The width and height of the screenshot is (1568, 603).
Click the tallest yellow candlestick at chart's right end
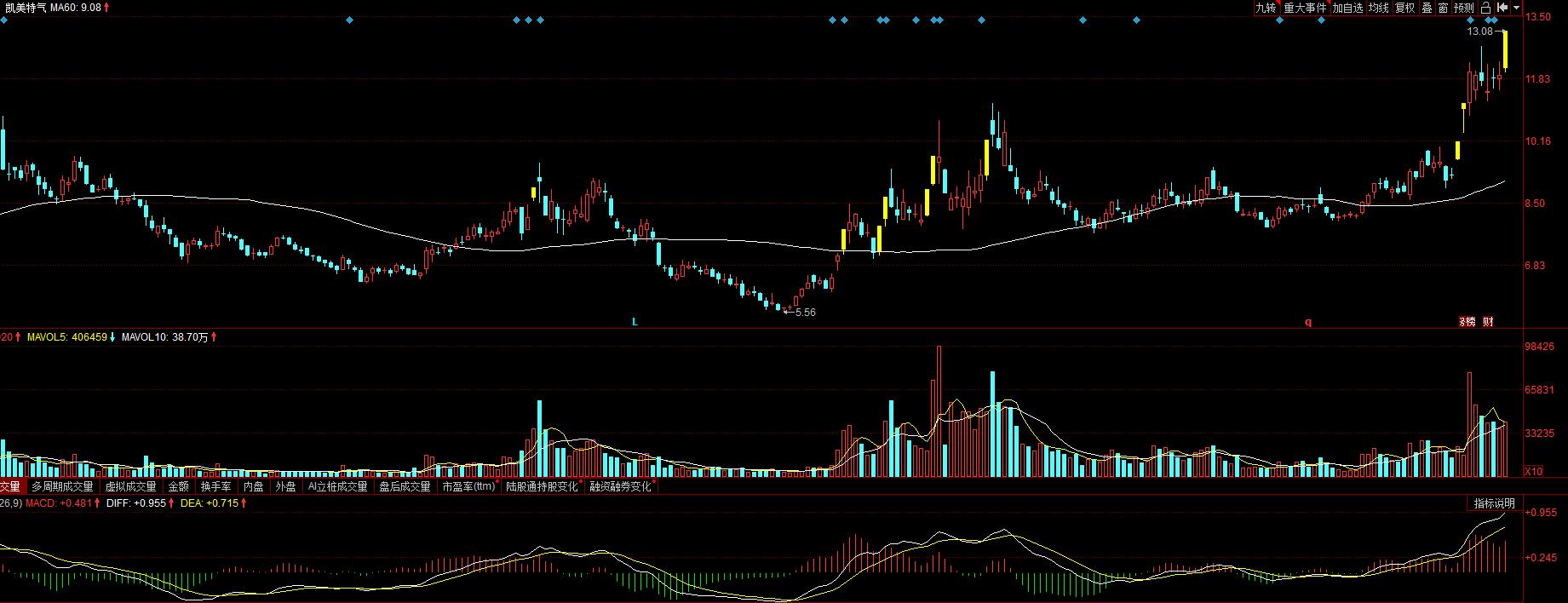(1505, 50)
